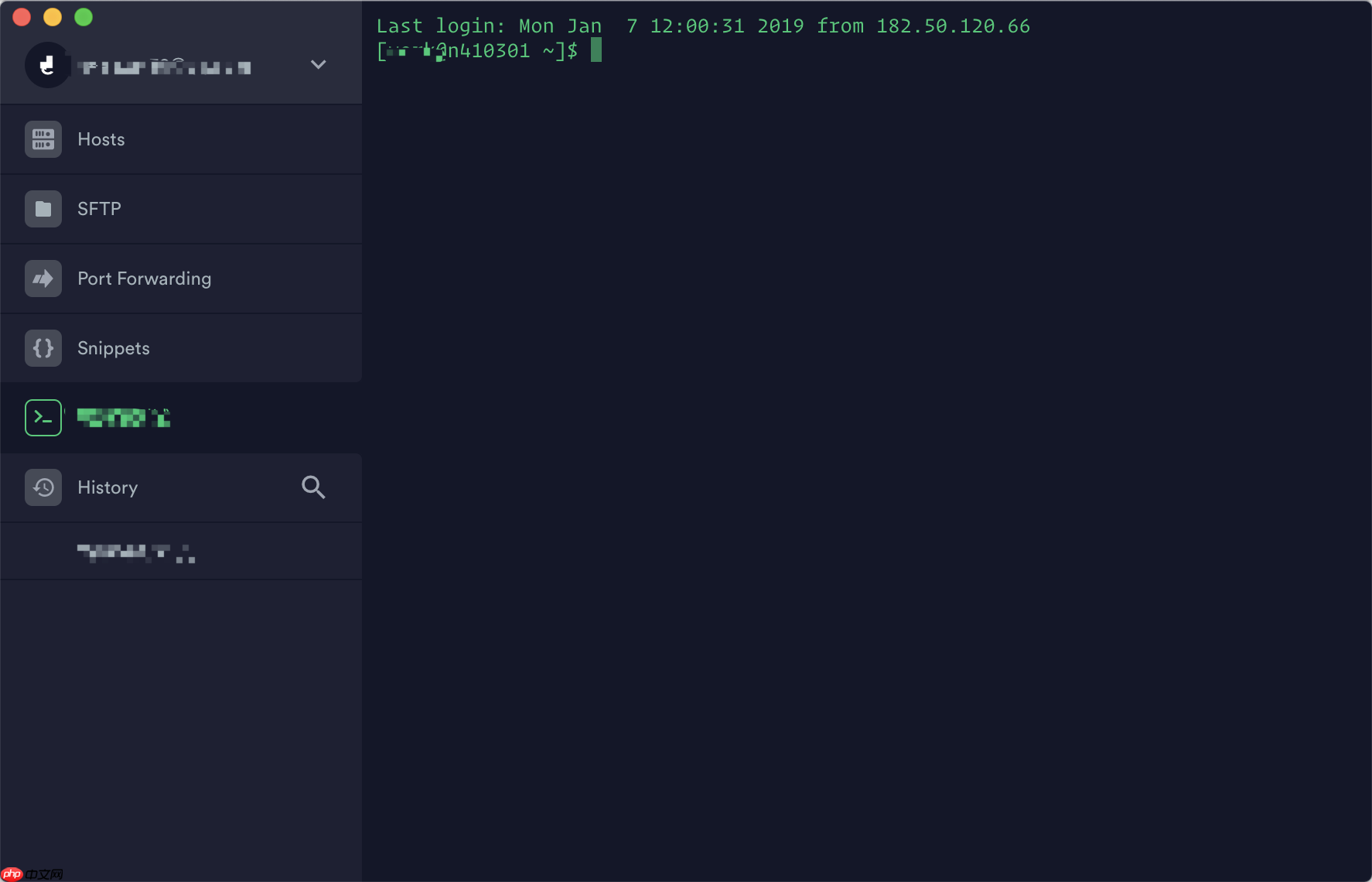
Task: Maximize window with green button
Action: (84, 17)
